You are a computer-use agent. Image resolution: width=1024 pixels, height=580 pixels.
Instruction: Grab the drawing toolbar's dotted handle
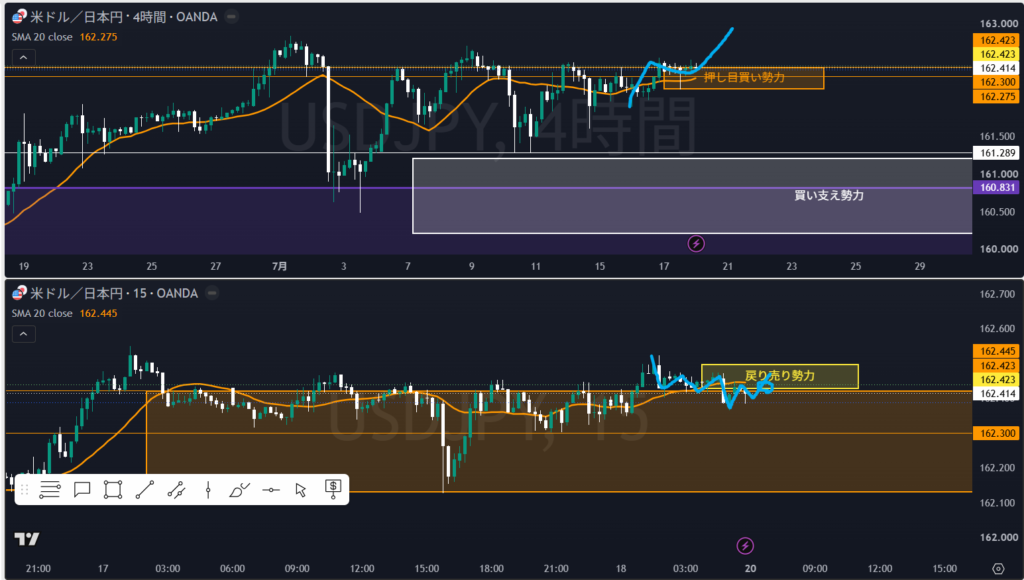24,489
